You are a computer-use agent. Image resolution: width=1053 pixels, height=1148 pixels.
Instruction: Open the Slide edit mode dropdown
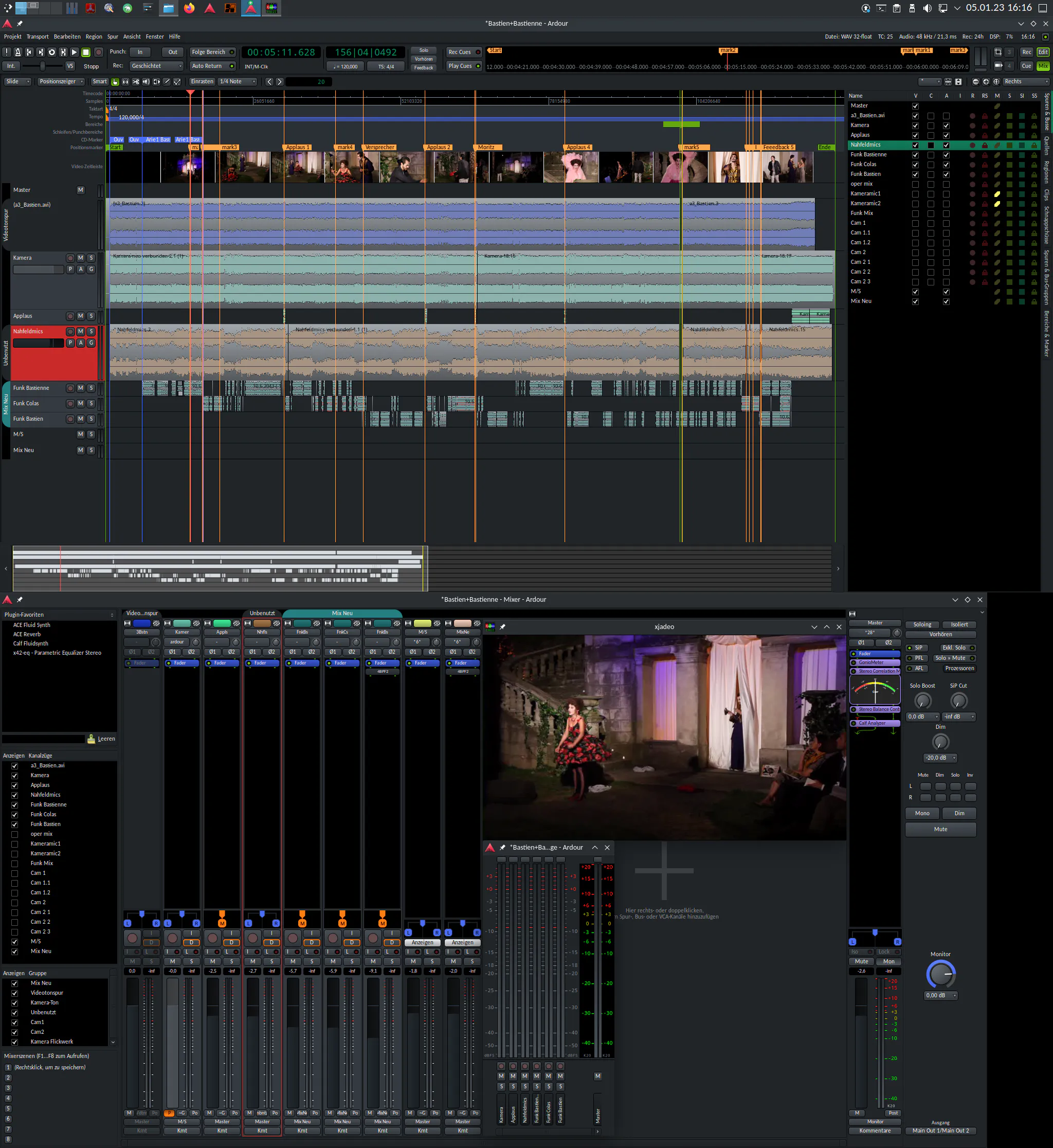(18, 81)
